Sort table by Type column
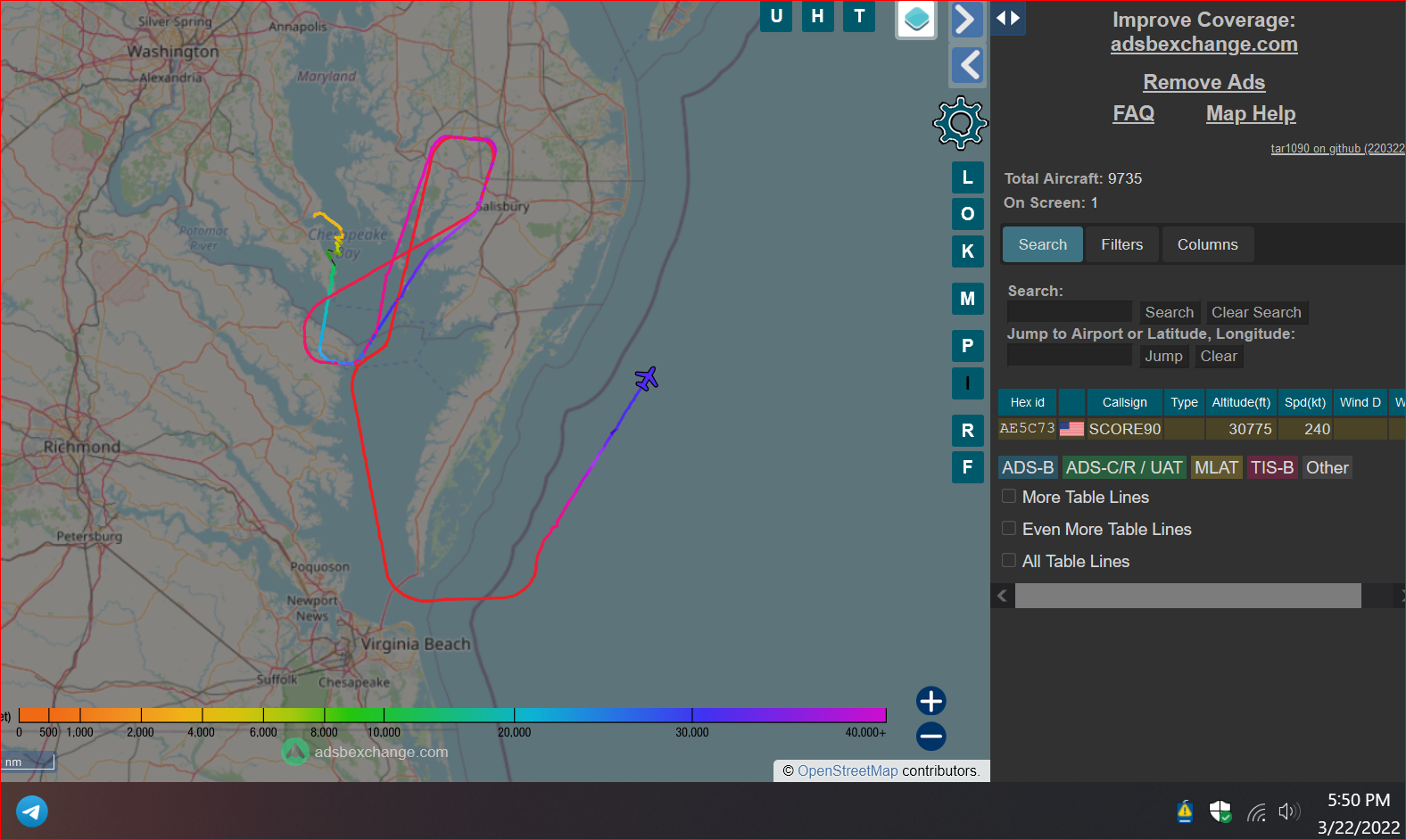 pyautogui.click(x=1185, y=402)
